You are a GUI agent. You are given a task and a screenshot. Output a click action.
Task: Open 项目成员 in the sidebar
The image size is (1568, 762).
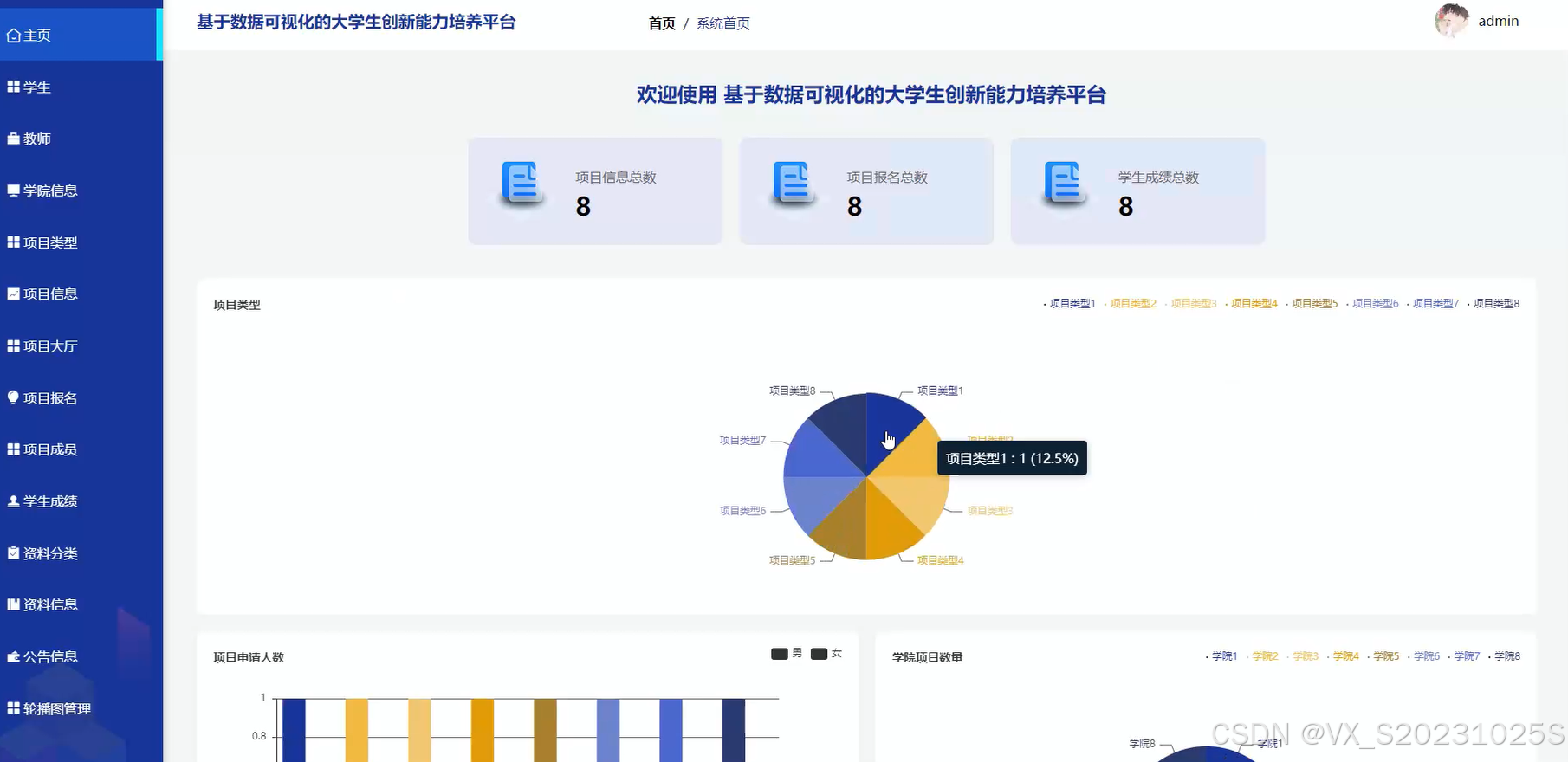(x=81, y=449)
